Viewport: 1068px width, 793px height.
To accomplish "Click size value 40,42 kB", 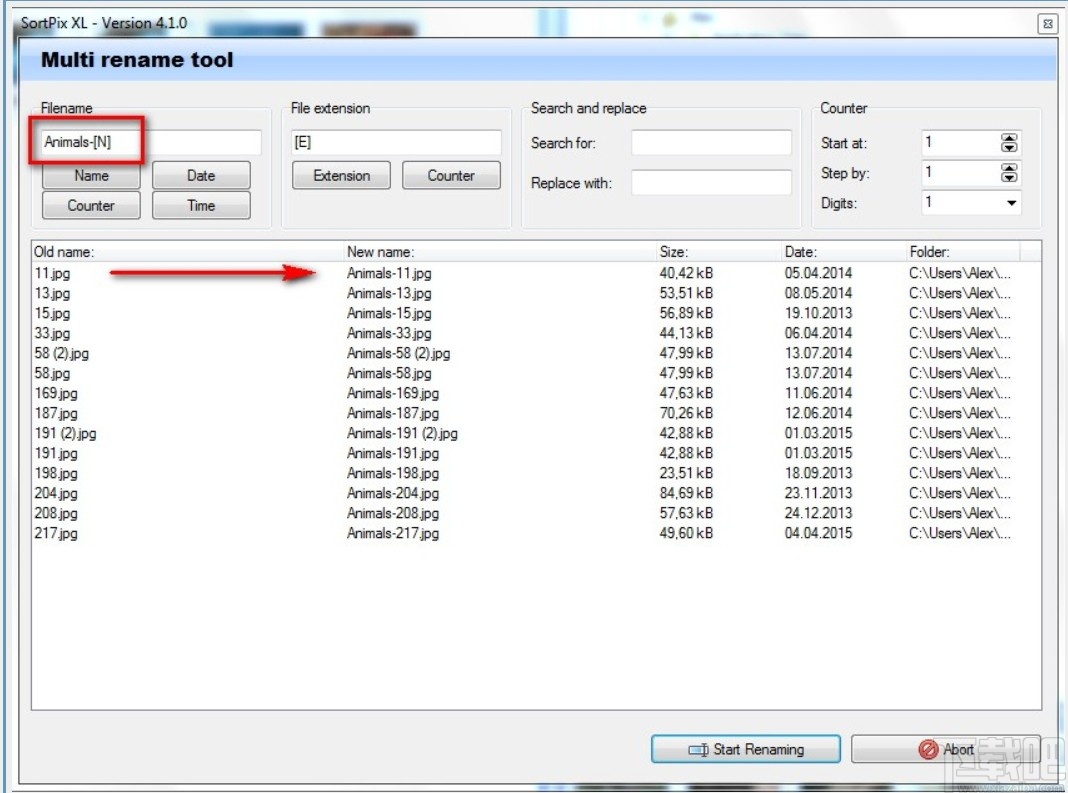I will tap(686, 273).
